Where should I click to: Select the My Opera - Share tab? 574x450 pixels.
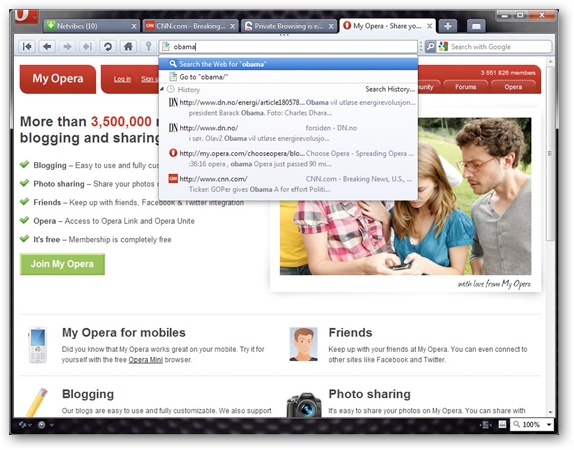(x=388, y=26)
